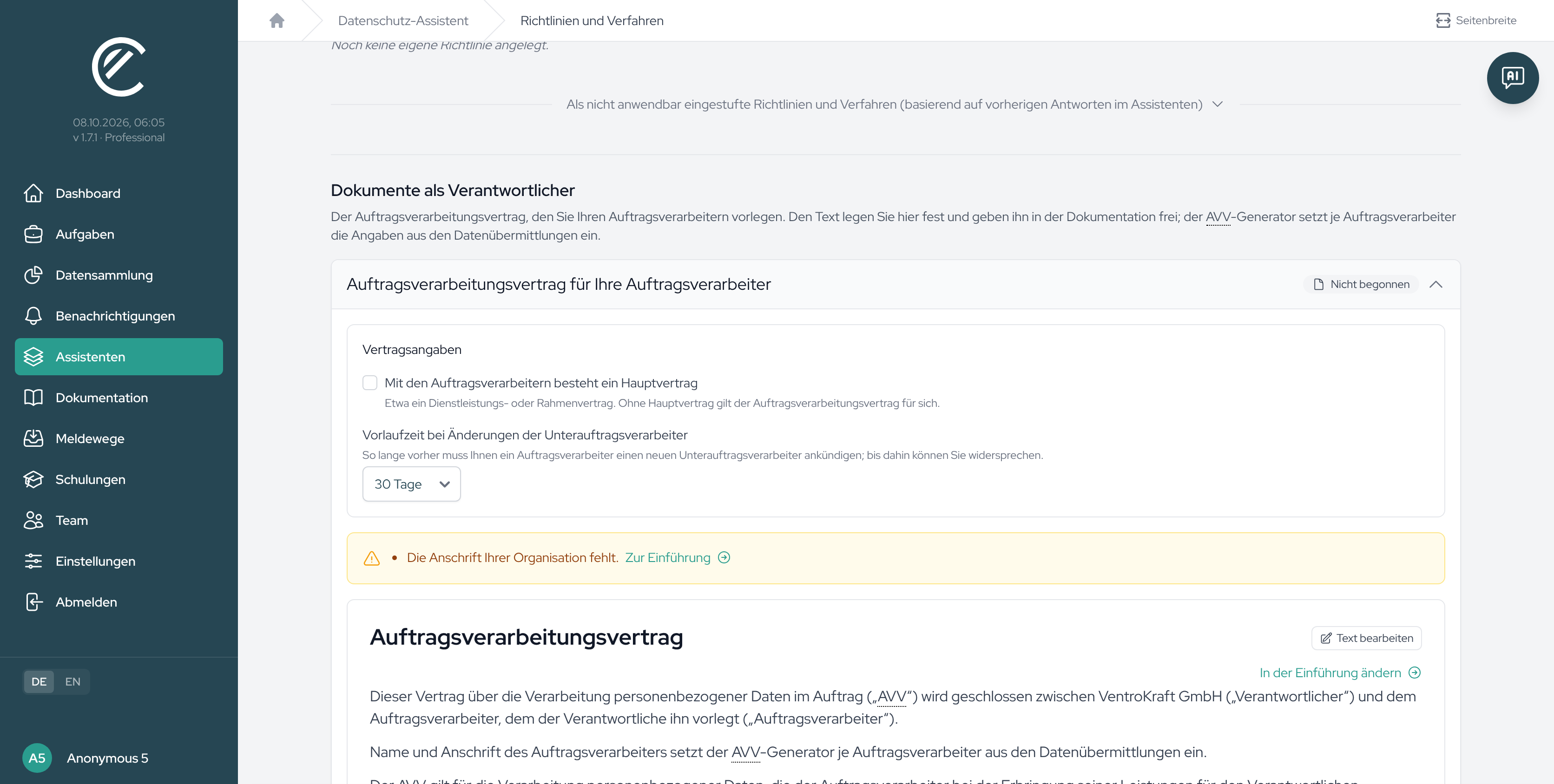The height and width of the screenshot is (784, 1554).
Task: Click the Team people icon
Action: pos(33,521)
